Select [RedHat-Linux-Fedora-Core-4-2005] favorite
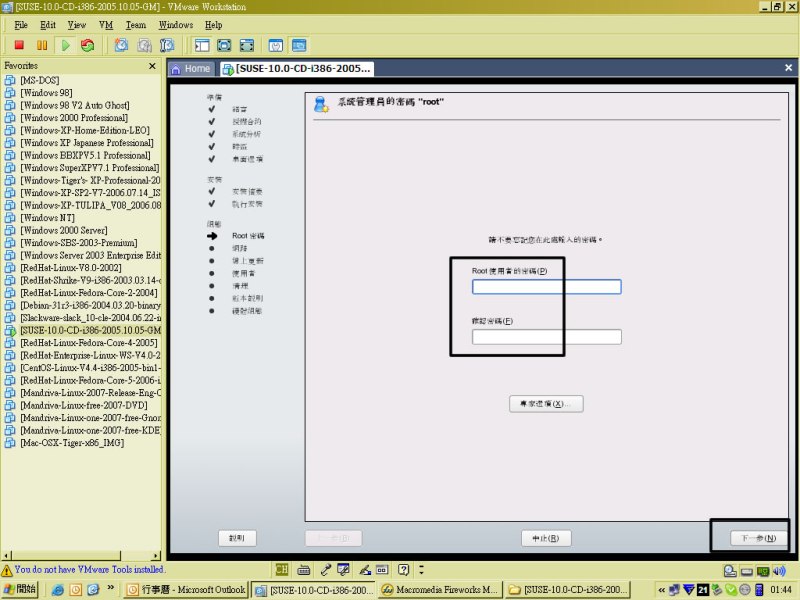This screenshot has width=800, height=600. pos(89,343)
